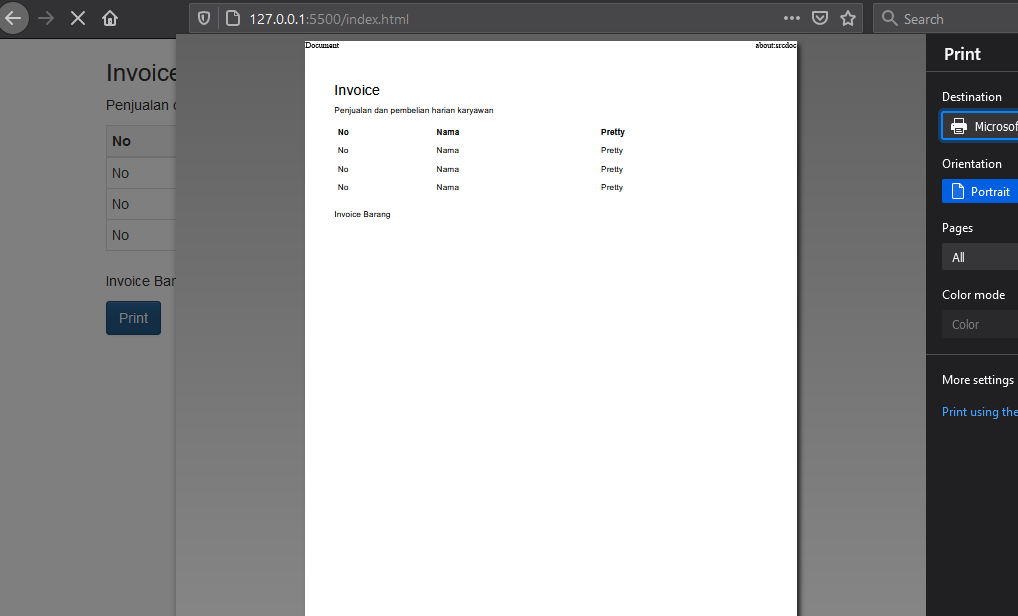This screenshot has height=616, width=1018.
Task: Open the page actions ellipsis menu
Action: pyautogui.click(x=791, y=18)
